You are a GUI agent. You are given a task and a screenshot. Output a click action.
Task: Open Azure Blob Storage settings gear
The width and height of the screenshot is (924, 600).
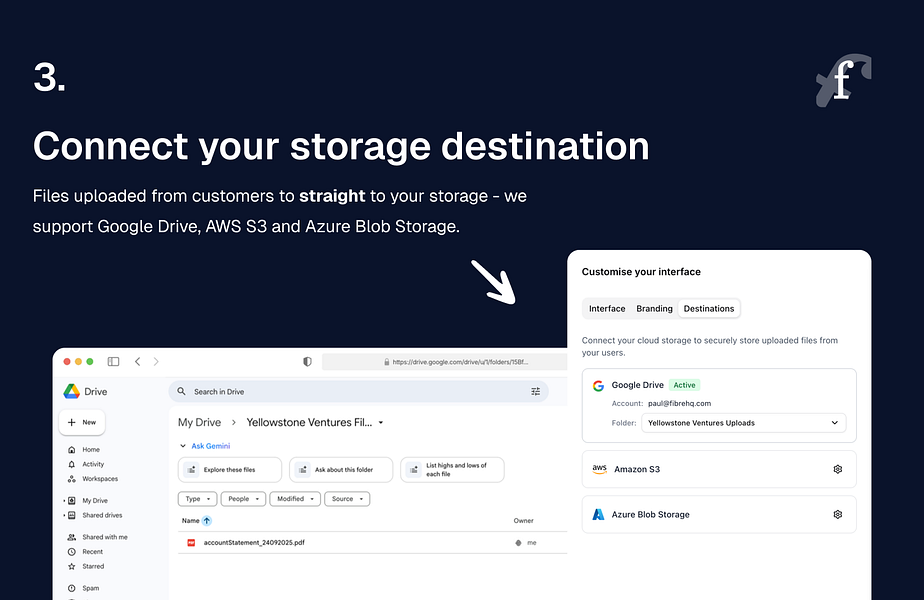click(838, 515)
